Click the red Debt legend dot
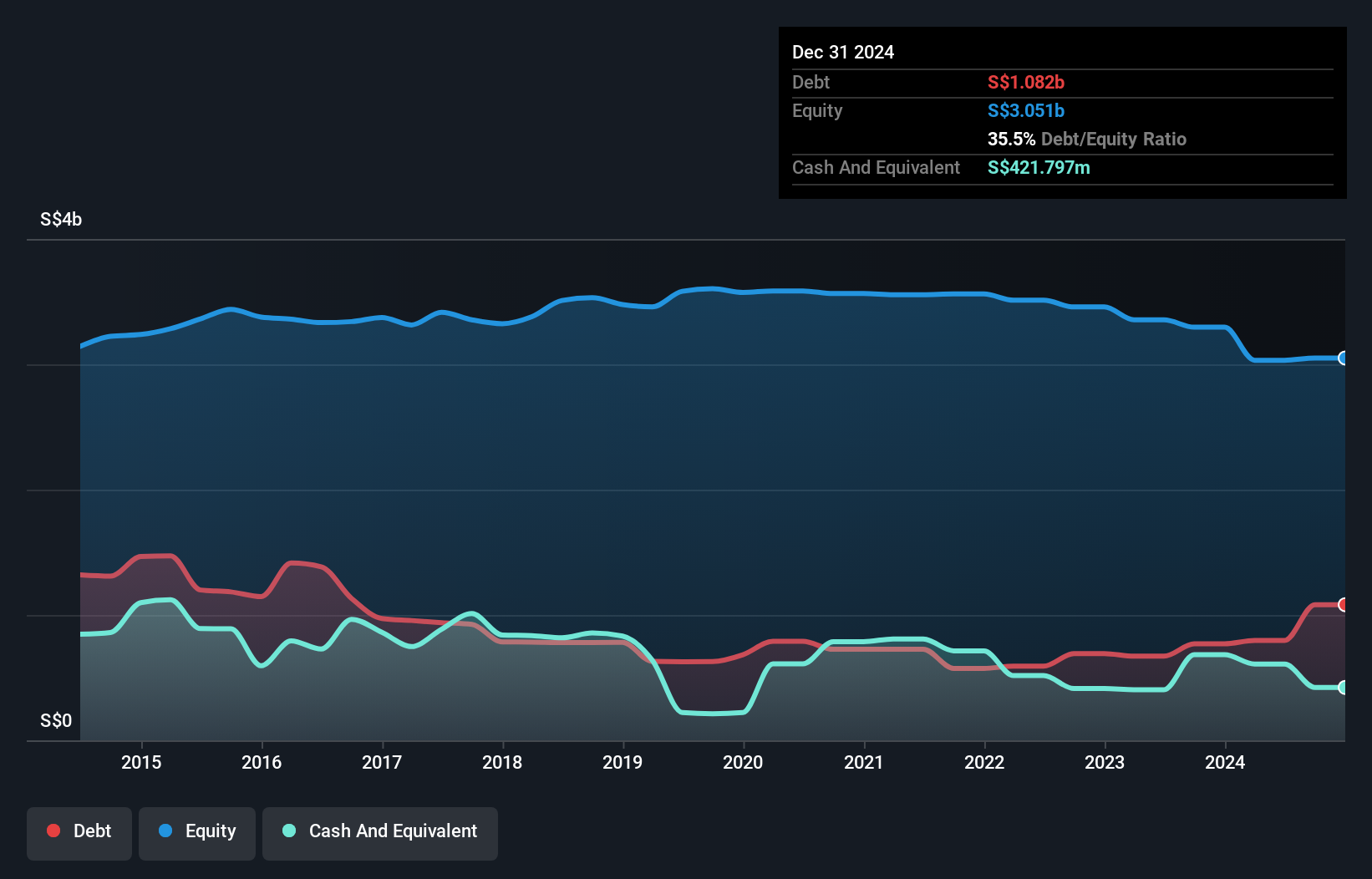The width and height of the screenshot is (1372, 879). point(53,831)
